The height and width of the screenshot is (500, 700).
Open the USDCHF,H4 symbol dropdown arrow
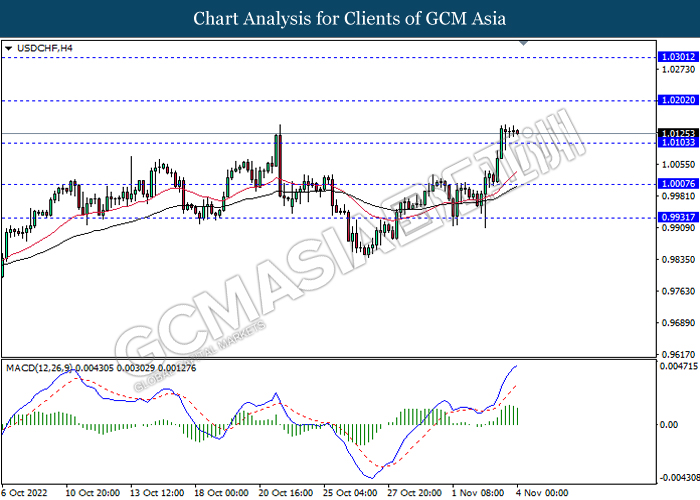[x=8, y=48]
